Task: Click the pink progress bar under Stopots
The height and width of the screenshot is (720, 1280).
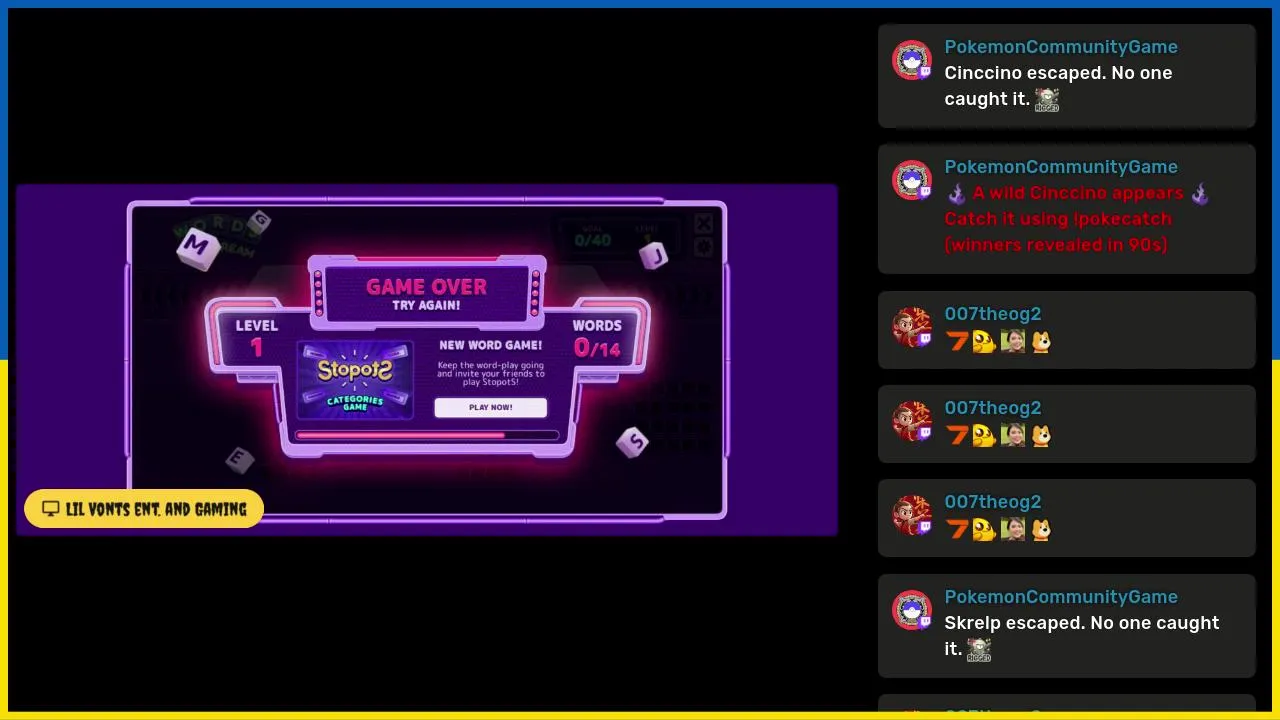Action: coord(427,435)
